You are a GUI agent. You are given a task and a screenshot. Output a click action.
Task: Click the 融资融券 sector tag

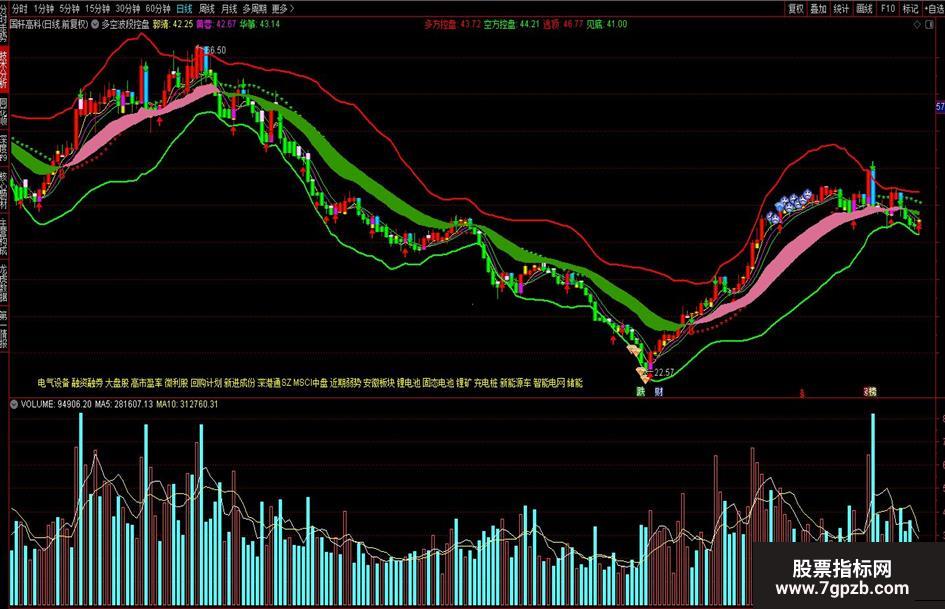coord(87,383)
